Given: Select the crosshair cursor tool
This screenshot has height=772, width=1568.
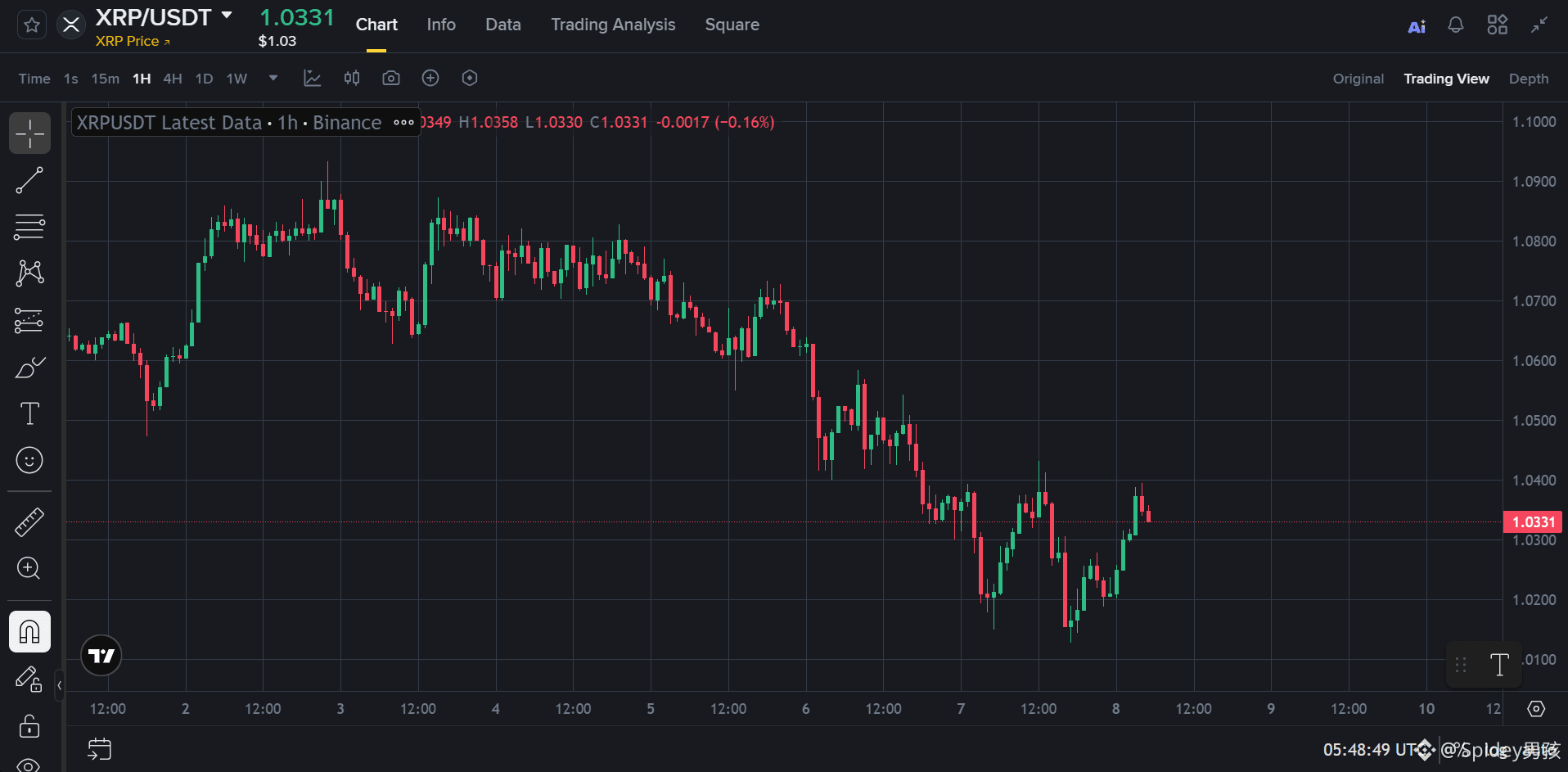Looking at the screenshot, I should click(x=29, y=133).
